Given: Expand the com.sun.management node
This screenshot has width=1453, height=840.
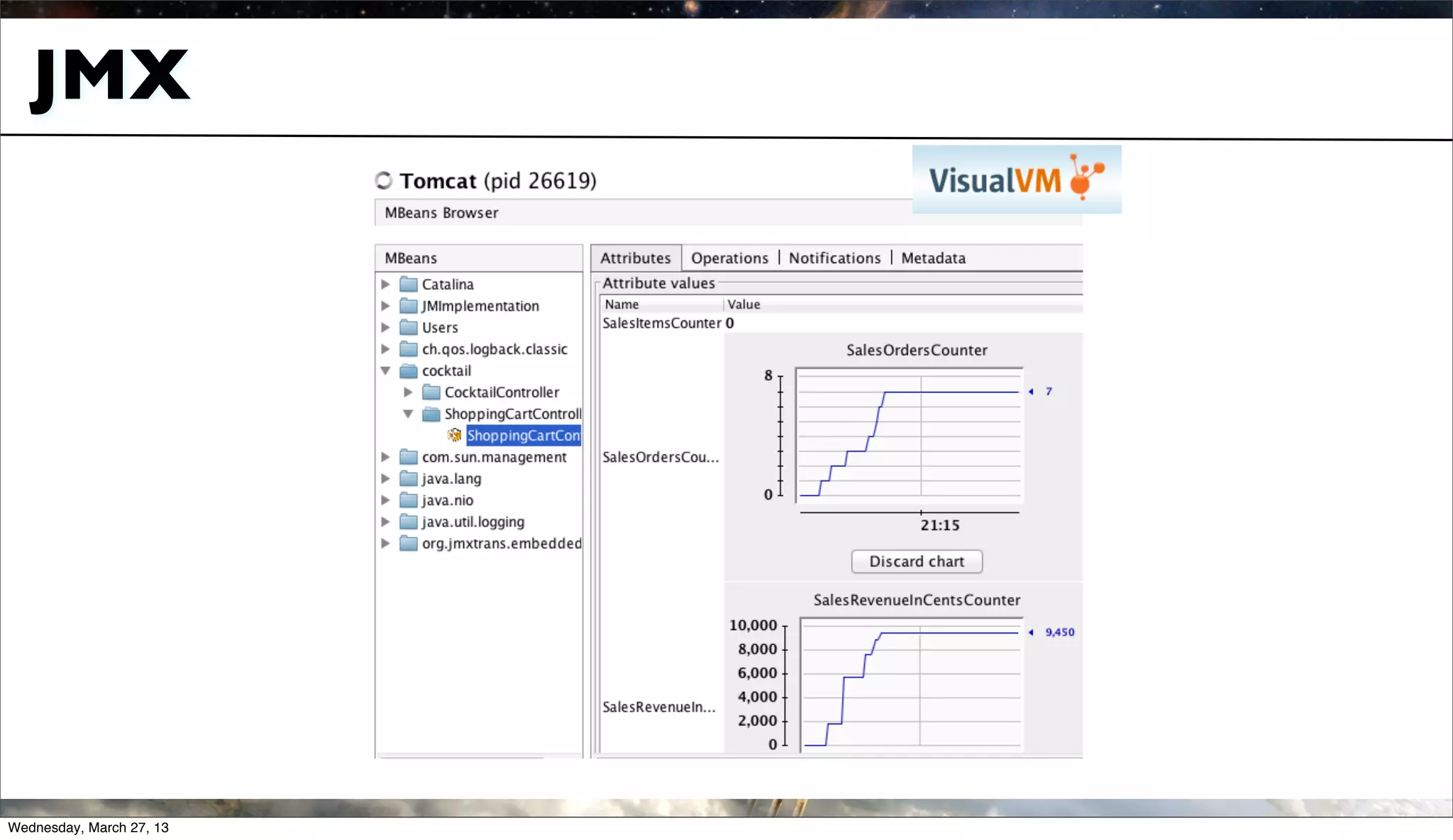Looking at the screenshot, I should coord(385,457).
